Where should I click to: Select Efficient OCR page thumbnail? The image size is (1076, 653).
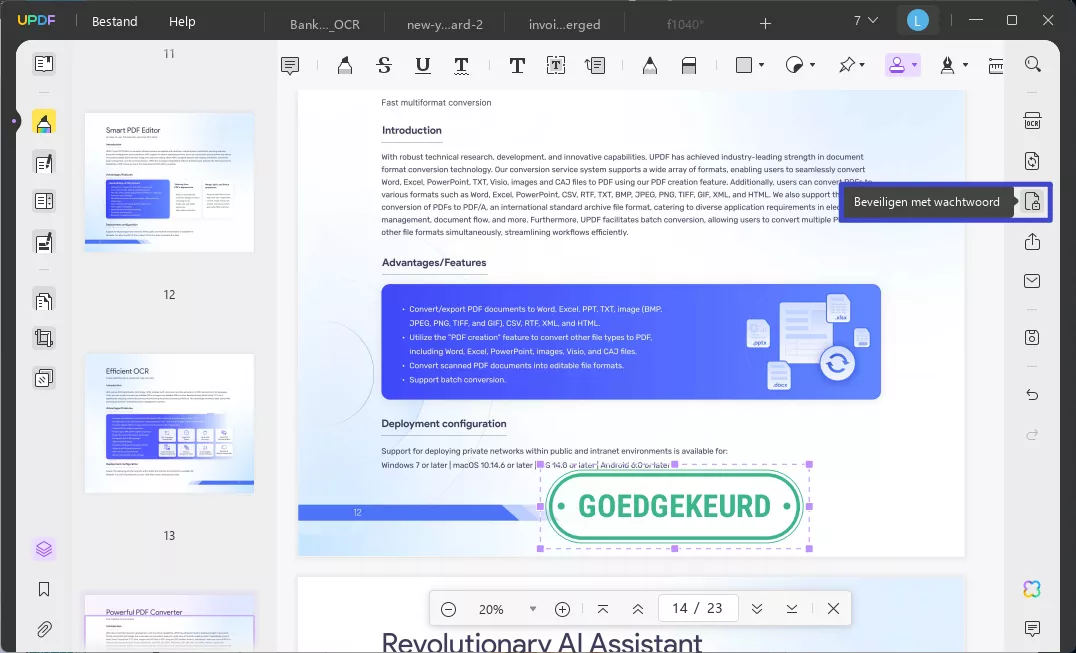(x=169, y=423)
